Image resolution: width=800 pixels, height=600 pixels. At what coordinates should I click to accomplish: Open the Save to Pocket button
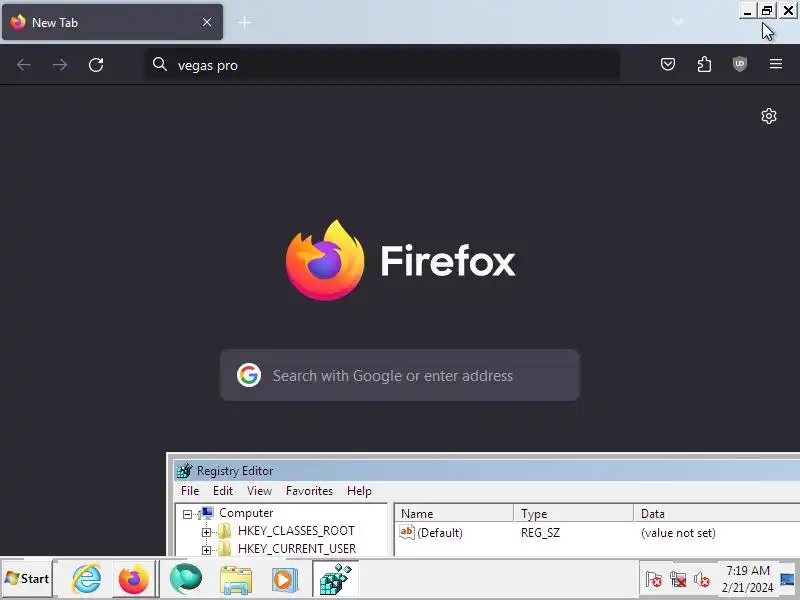click(668, 64)
